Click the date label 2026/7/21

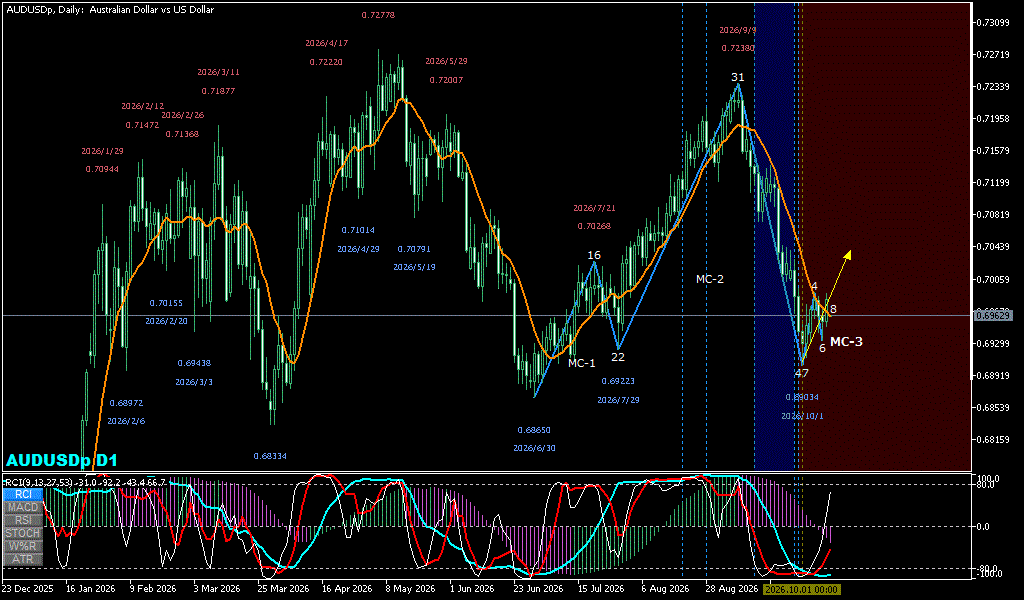pos(594,208)
